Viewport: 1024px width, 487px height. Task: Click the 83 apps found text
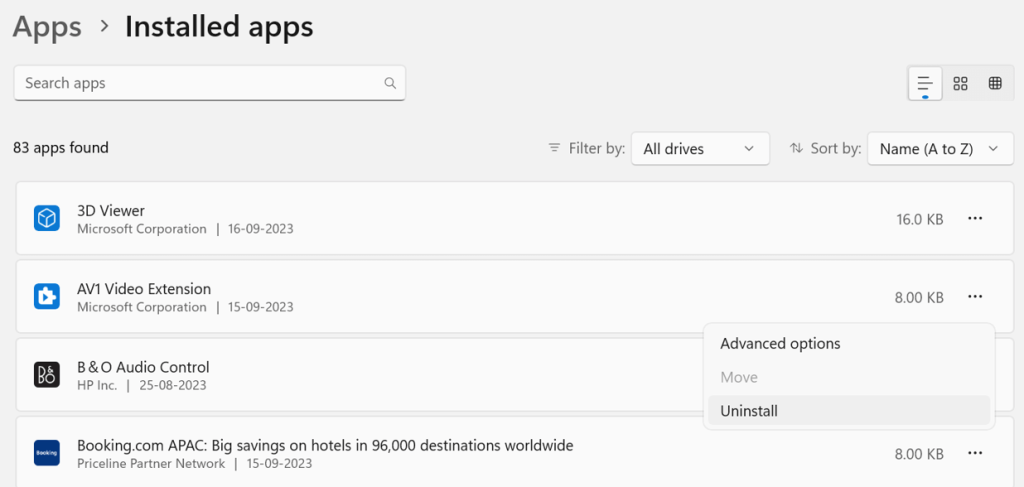pyautogui.click(x=61, y=148)
